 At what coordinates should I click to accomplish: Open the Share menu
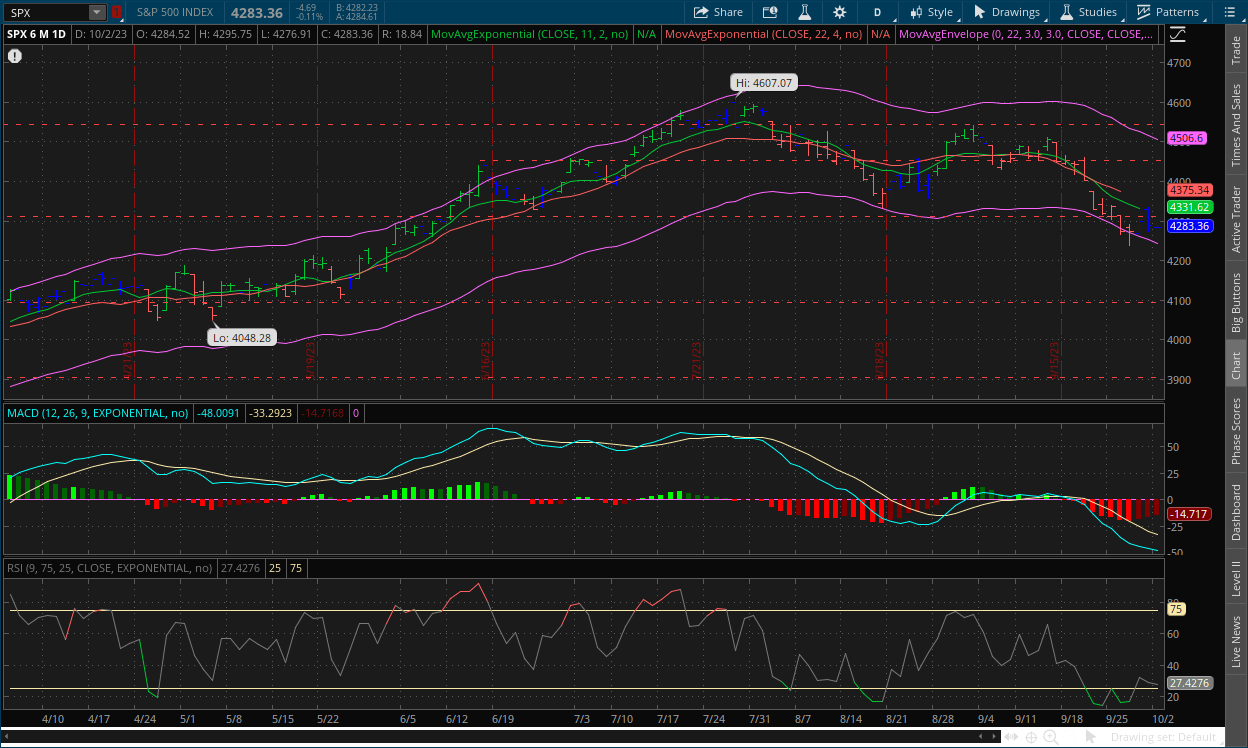(x=718, y=12)
